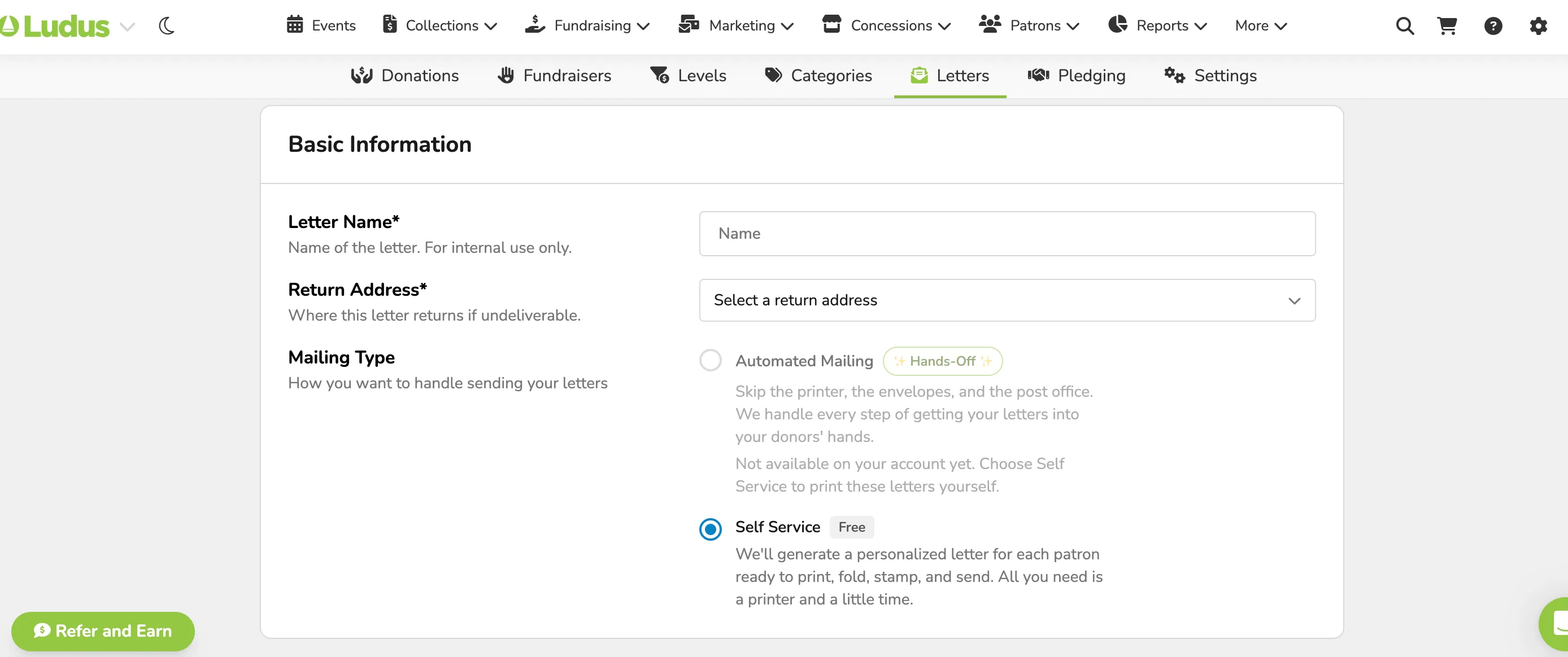Screen dimensions: 1568x657
Task: Switch to the fundraising Settings tab
Action: pyautogui.click(x=1210, y=76)
